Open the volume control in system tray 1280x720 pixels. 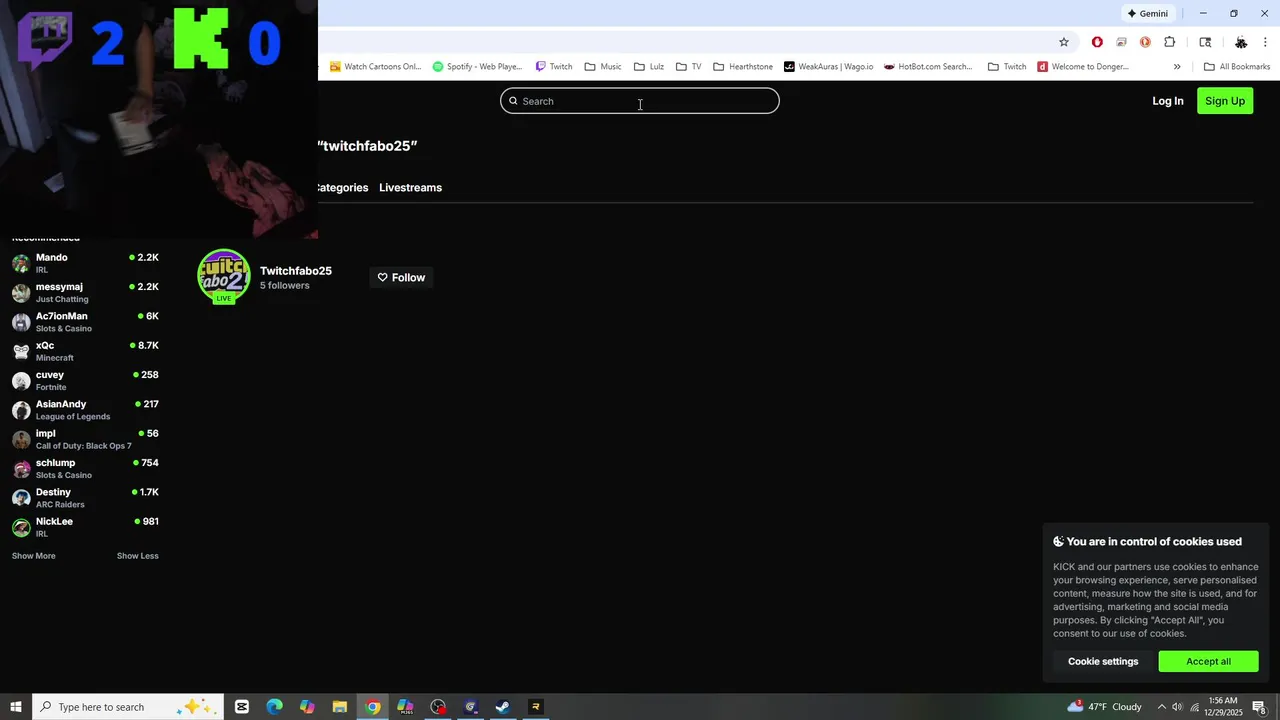[1178, 707]
